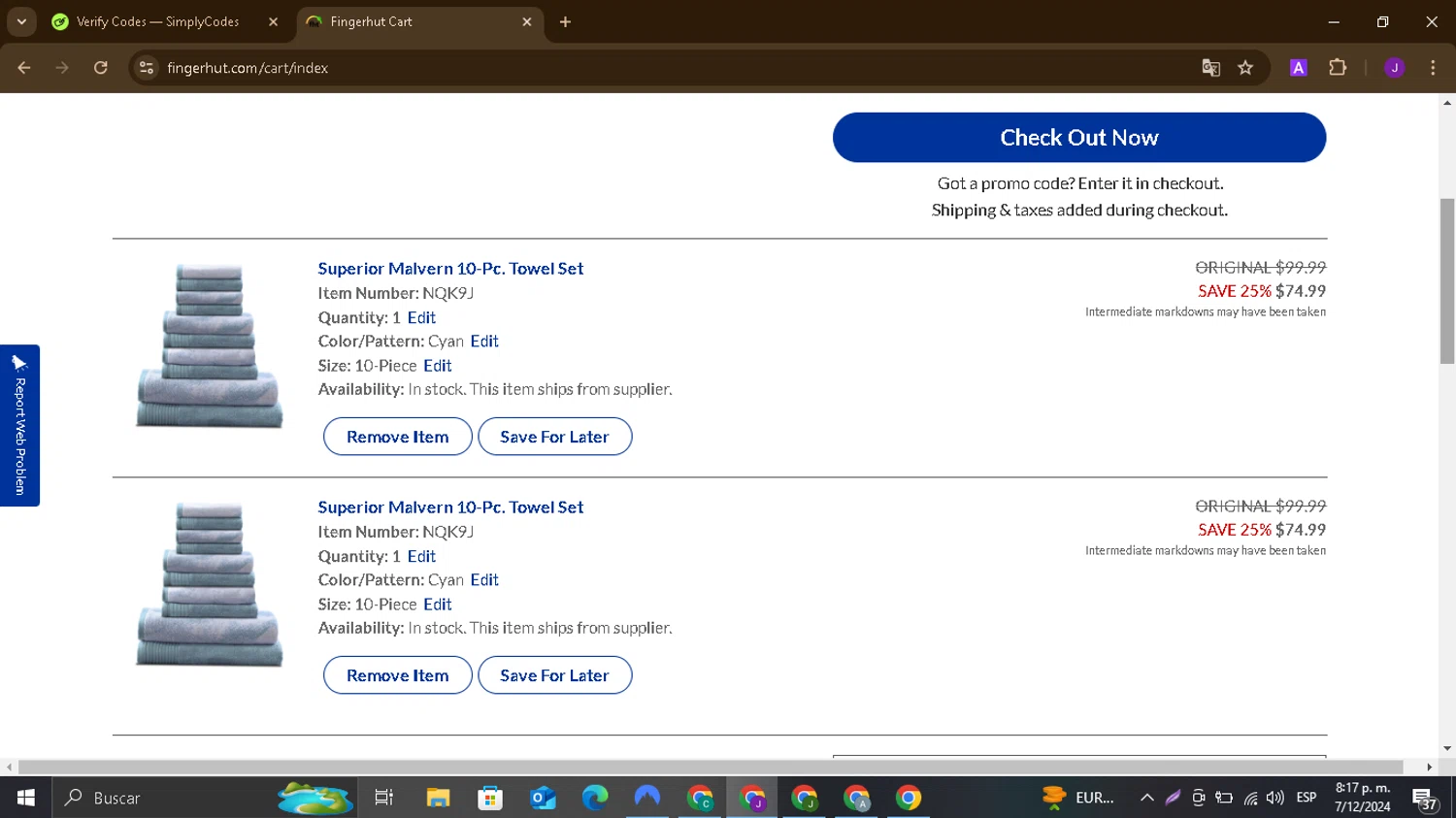The height and width of the screenshot is (818, 1456).
Task: Open the Chrome profile J avatar
Action: click(x=1394, y=68)
